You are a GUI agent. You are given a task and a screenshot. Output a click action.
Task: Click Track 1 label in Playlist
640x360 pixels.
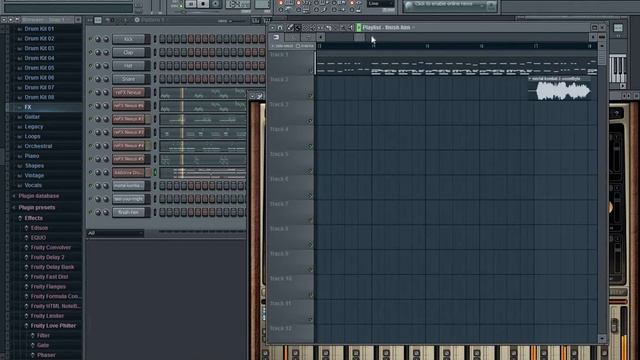coord(279,55)
